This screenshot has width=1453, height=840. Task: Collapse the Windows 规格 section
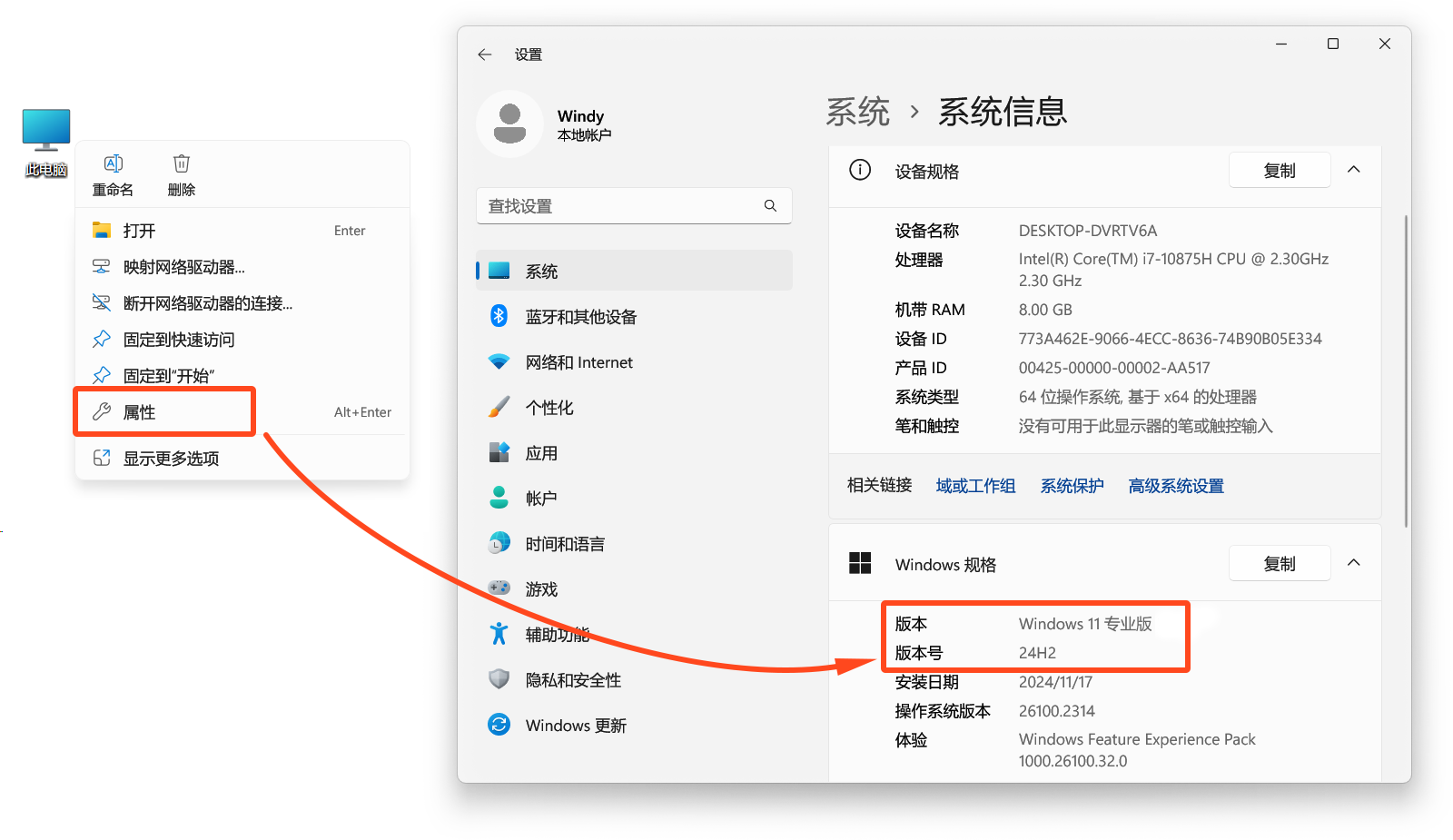1354,562
